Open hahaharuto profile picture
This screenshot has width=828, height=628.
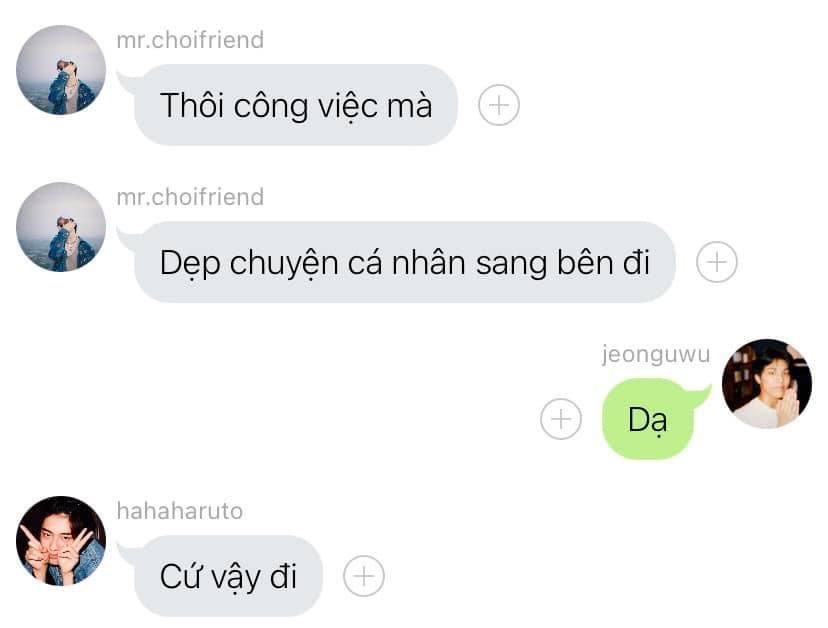(x=61, y=541)
